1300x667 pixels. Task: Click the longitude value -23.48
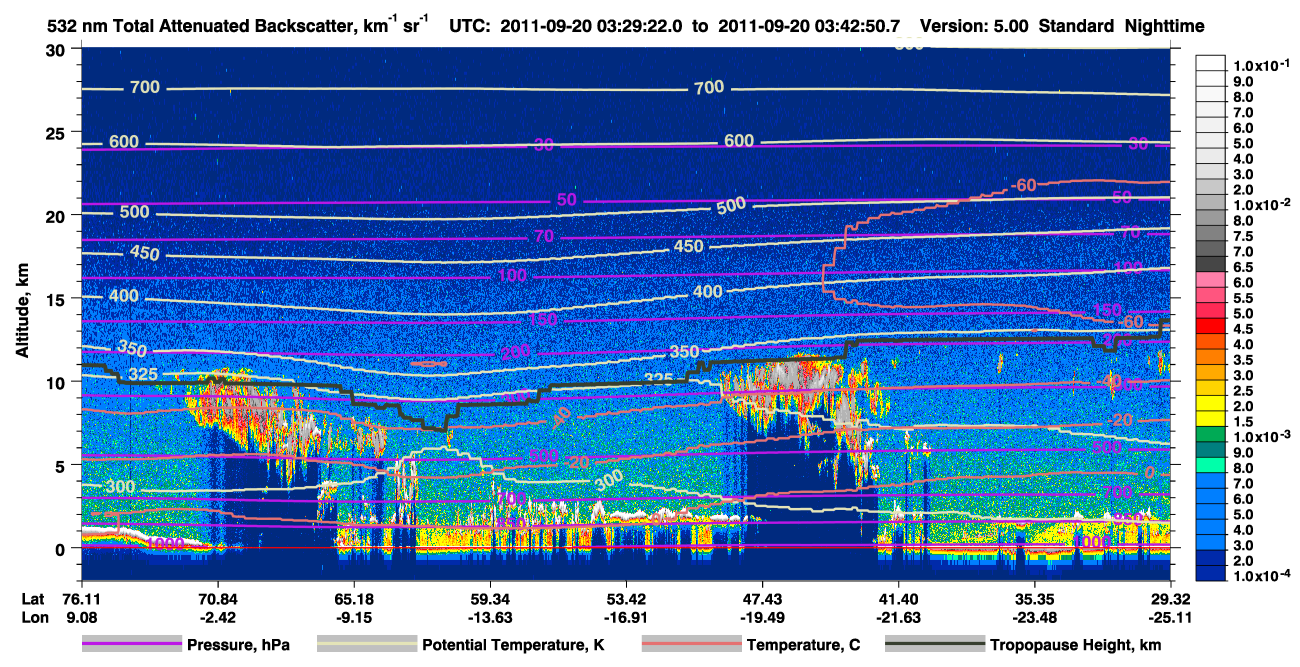[x=1035, y=617]
